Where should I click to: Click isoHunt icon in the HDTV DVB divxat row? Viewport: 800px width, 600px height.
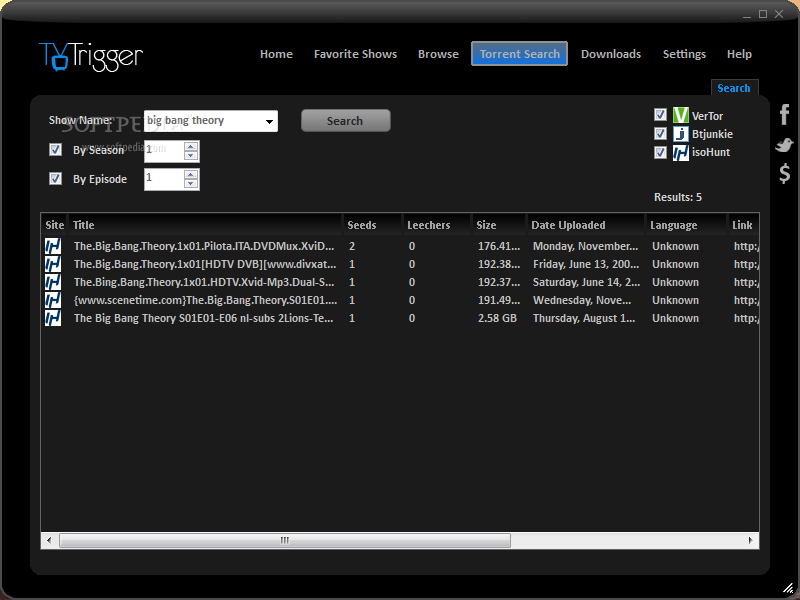coord(53,264)
